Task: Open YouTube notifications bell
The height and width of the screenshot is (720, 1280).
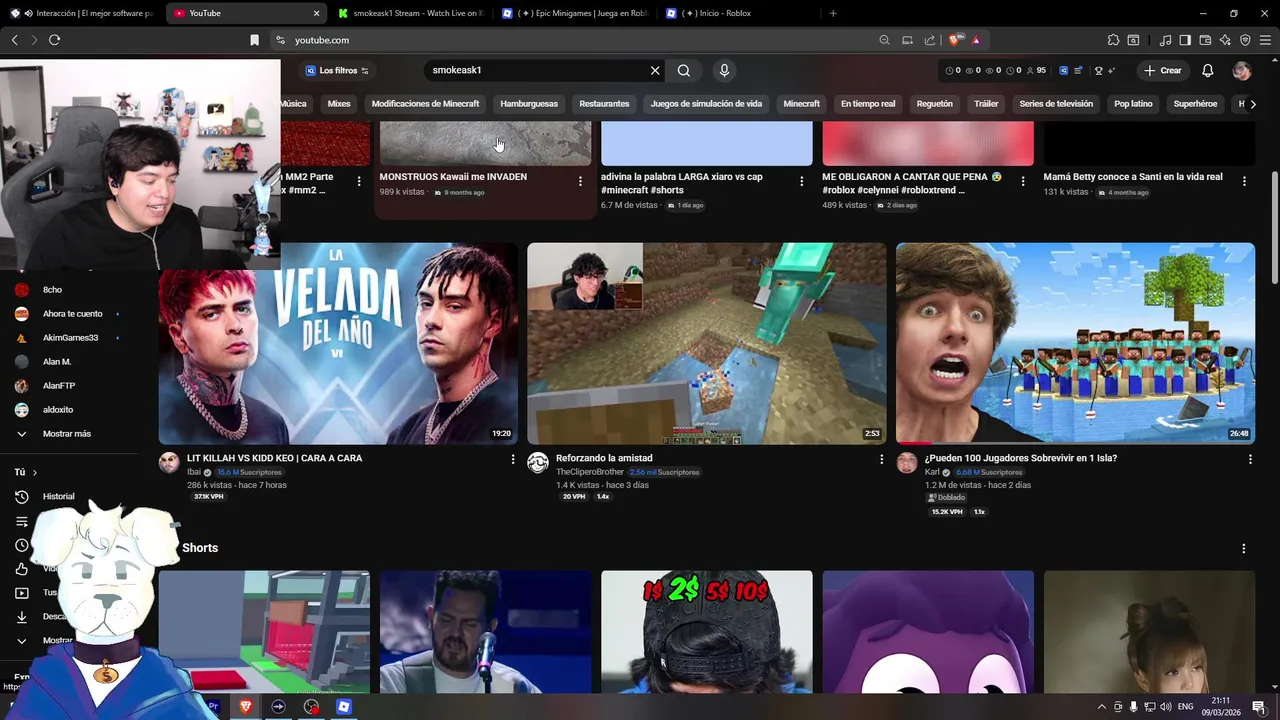Action: click(1208, 71)
